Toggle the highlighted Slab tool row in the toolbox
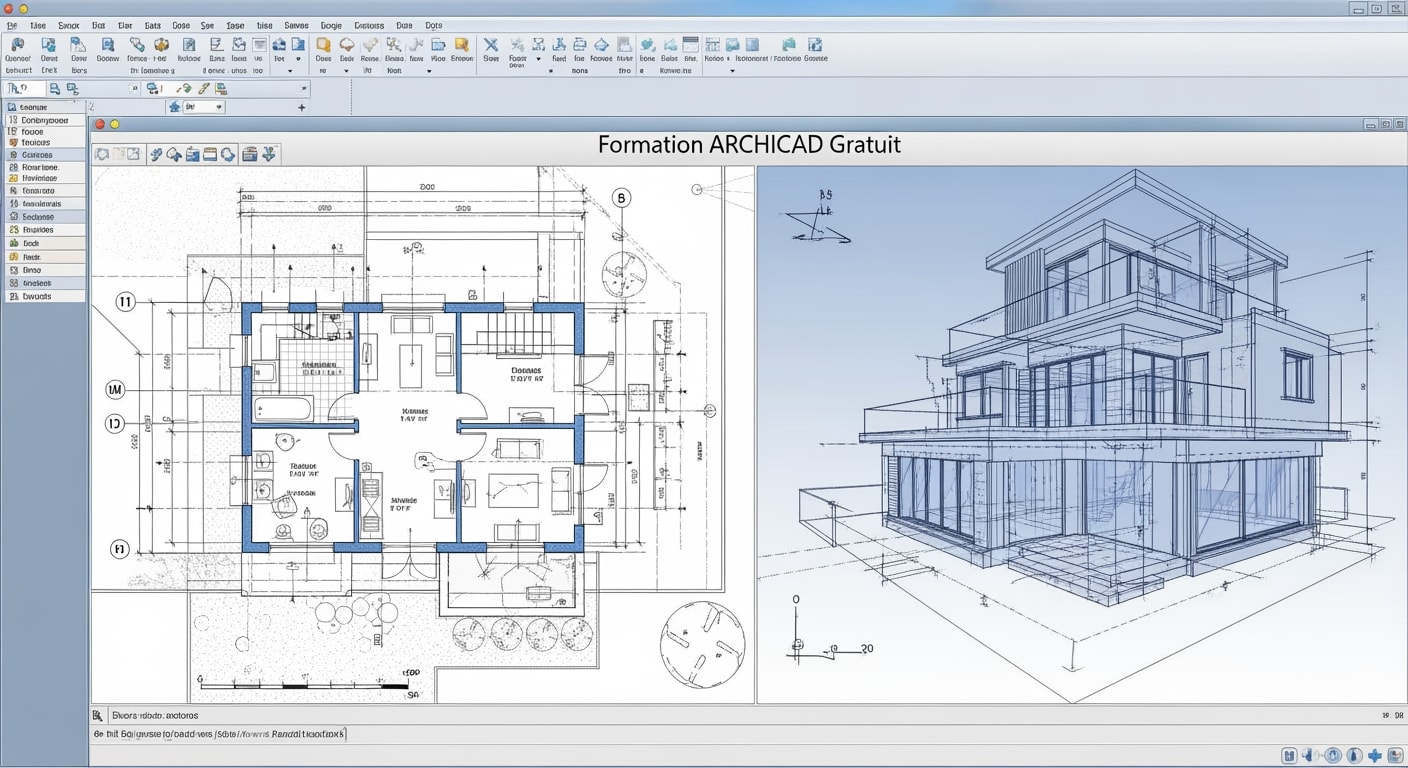 [45, 216]
